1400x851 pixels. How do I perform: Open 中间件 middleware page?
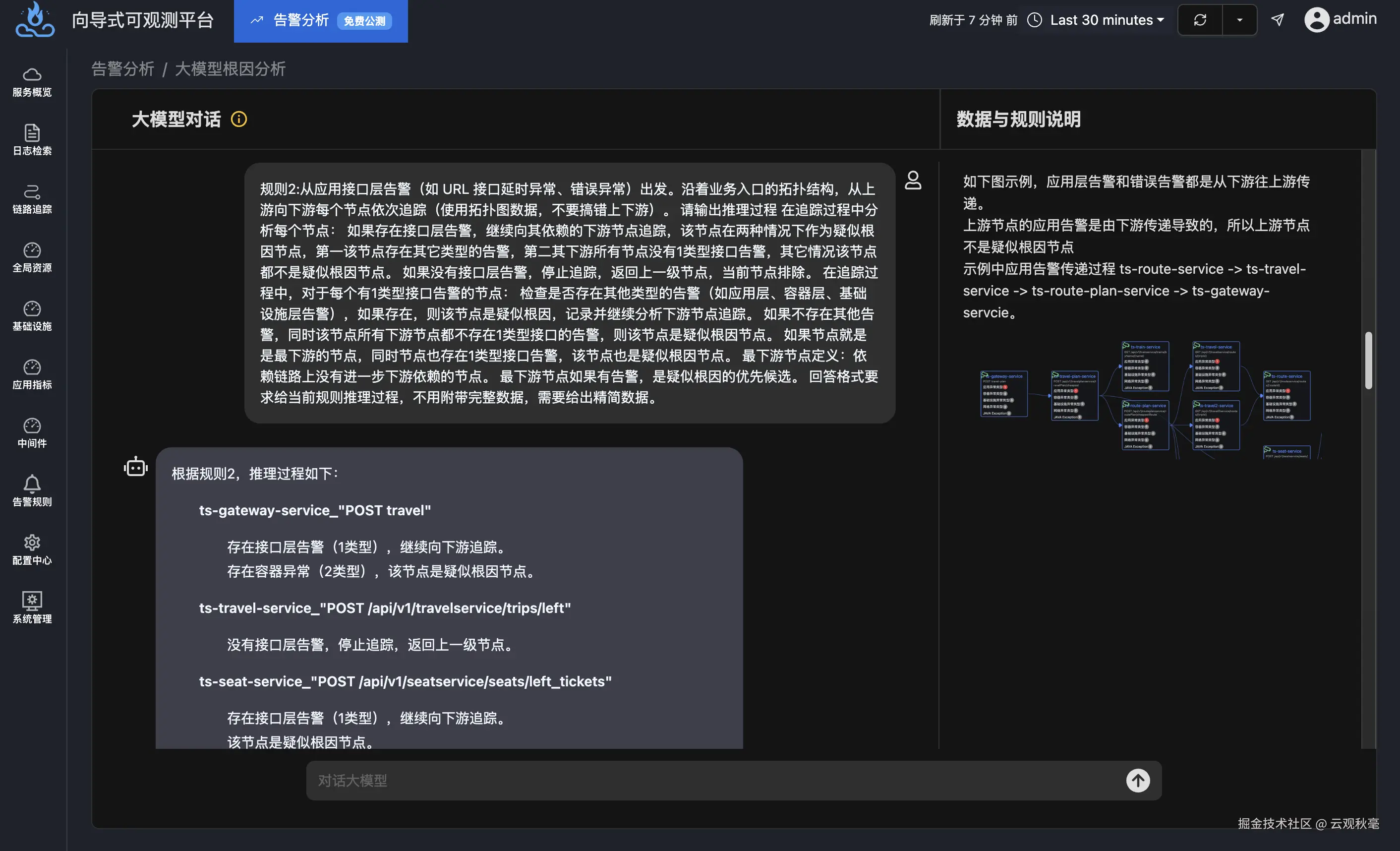coord(32,433)
